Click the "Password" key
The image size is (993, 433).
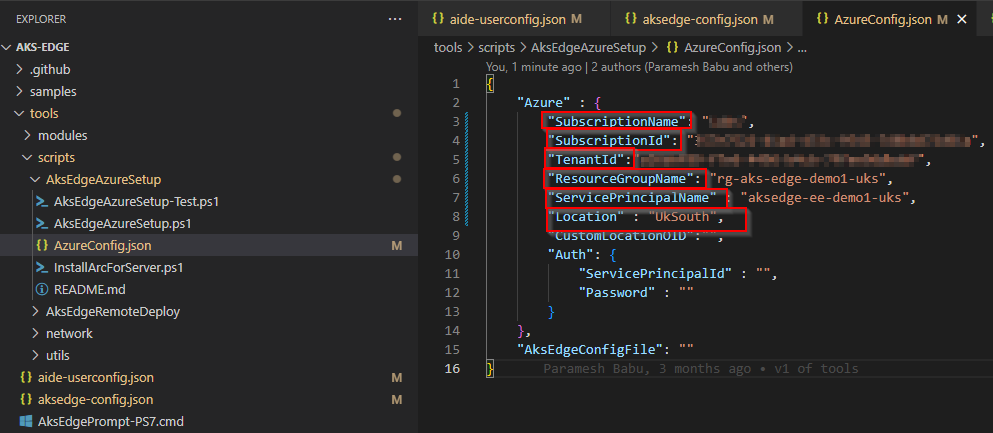pyautogui.click(x=617, y=292)
